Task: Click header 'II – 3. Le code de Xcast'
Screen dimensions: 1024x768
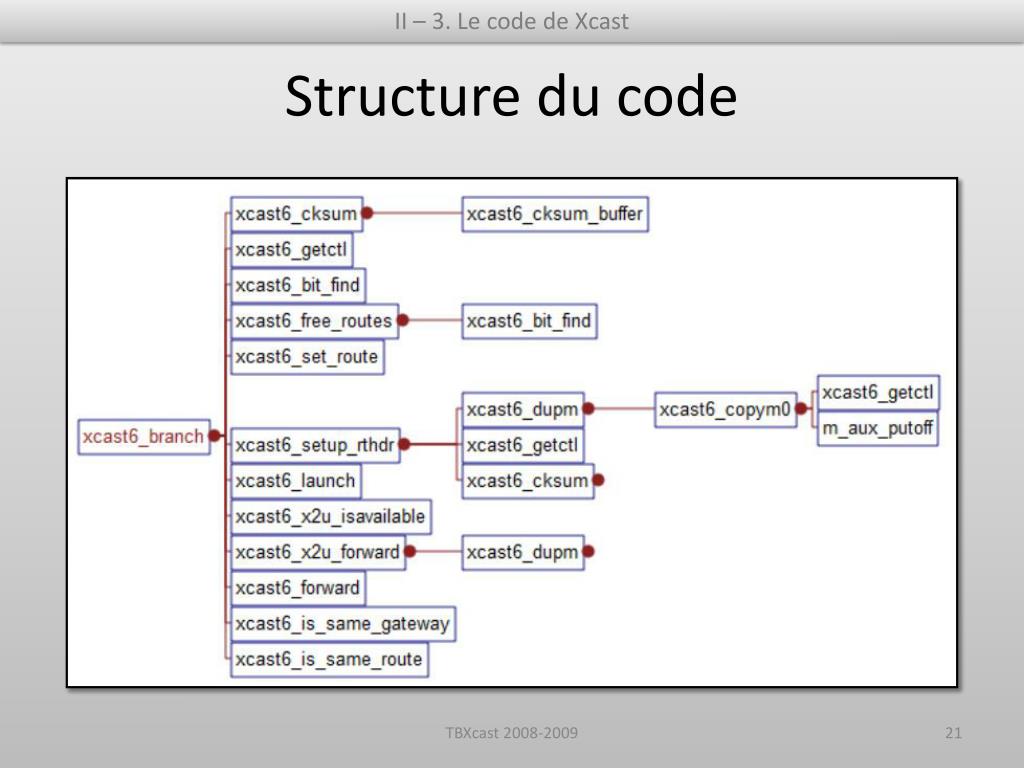Action: pyautogui.click(x=511, y=22)
